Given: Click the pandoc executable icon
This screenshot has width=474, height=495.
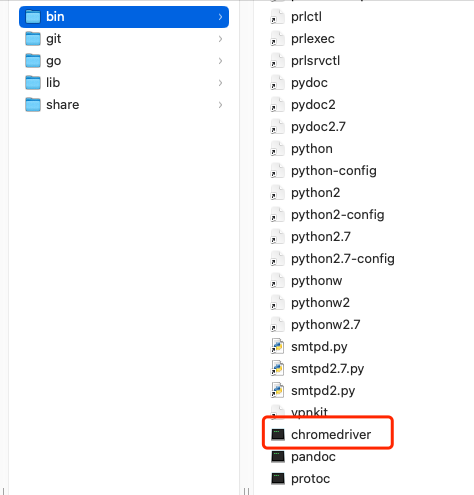Looking at the screenshot, I should click(278, 456).
